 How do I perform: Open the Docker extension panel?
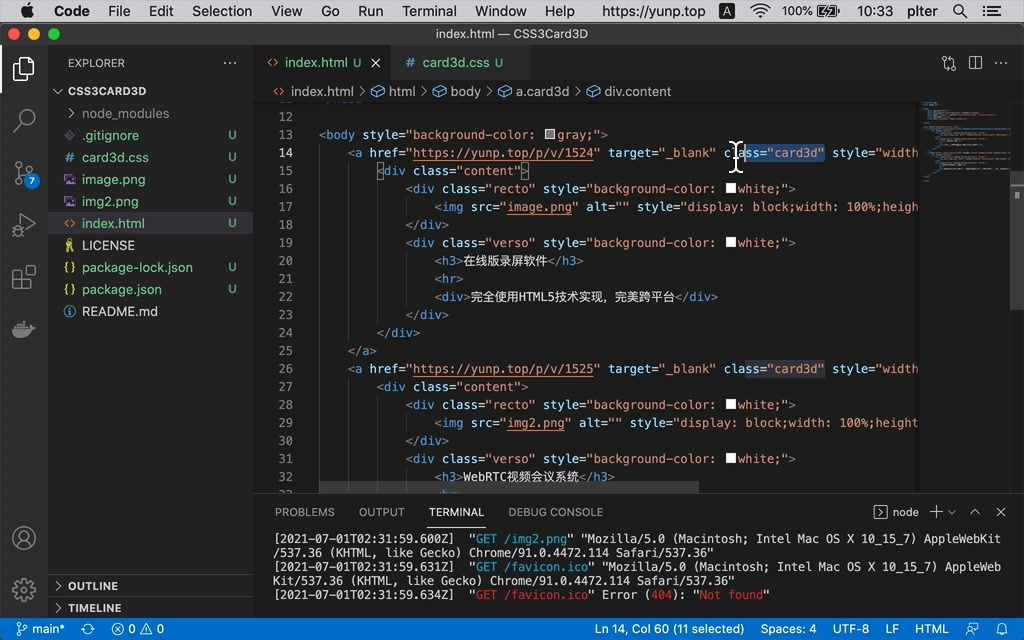coord(24,330)
